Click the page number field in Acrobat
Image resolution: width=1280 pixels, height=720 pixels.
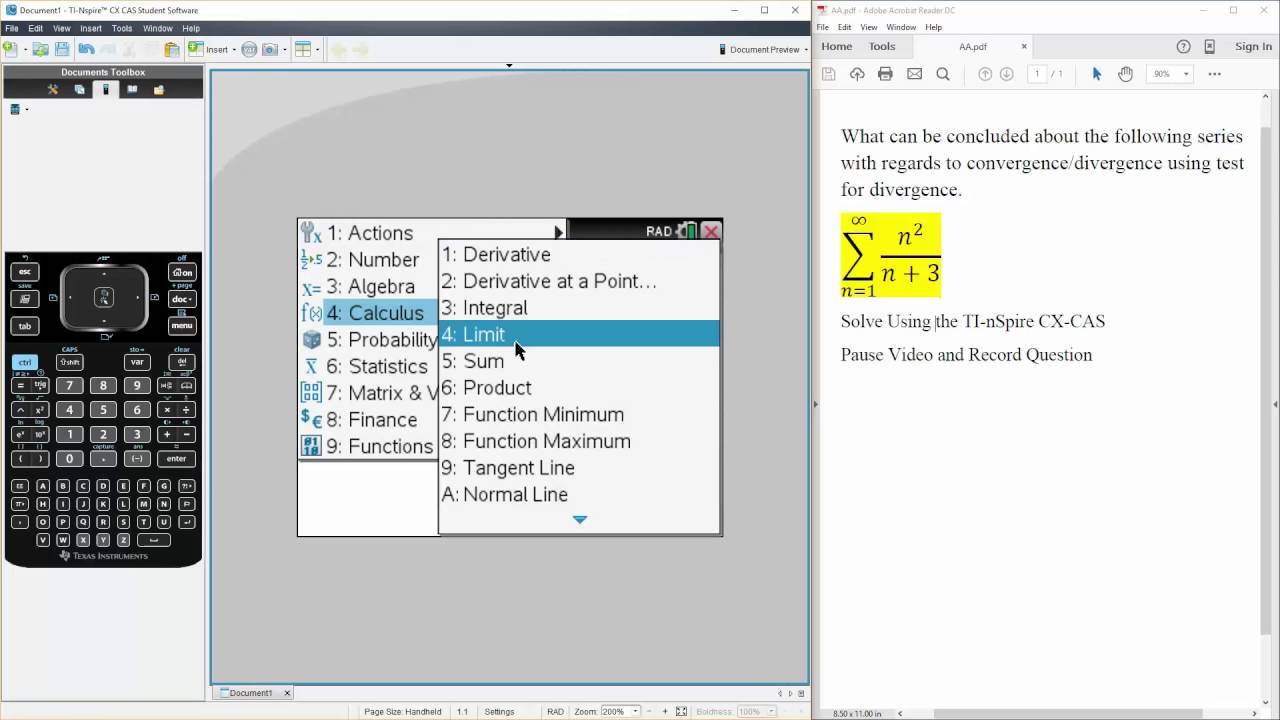coord(1037,74)
